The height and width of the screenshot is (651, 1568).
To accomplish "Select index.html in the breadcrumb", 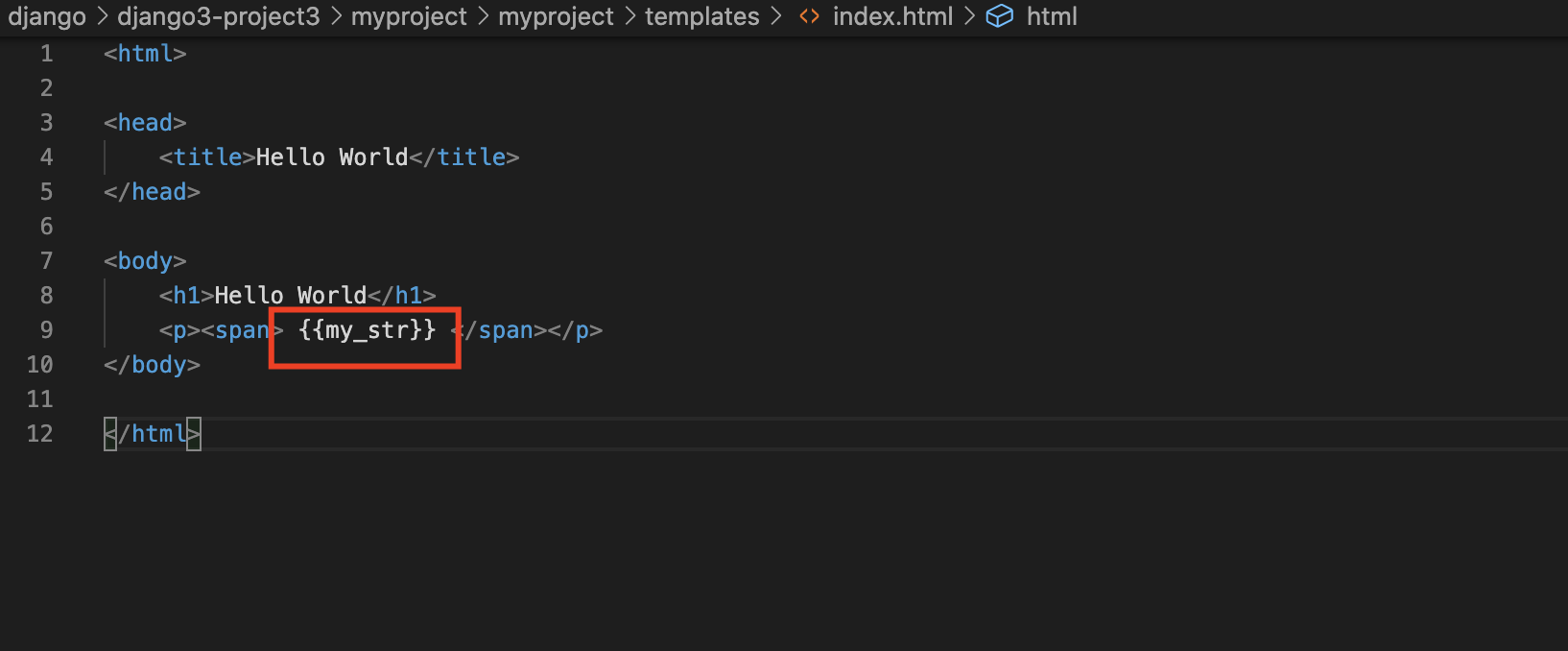I will (892, 16).
